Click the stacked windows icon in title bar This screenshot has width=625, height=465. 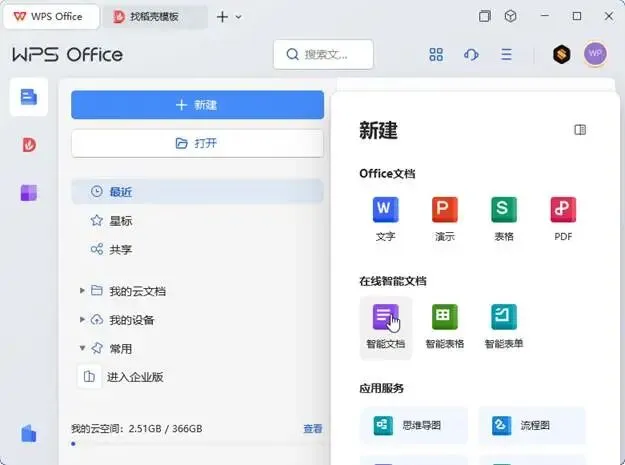(484, 16)
